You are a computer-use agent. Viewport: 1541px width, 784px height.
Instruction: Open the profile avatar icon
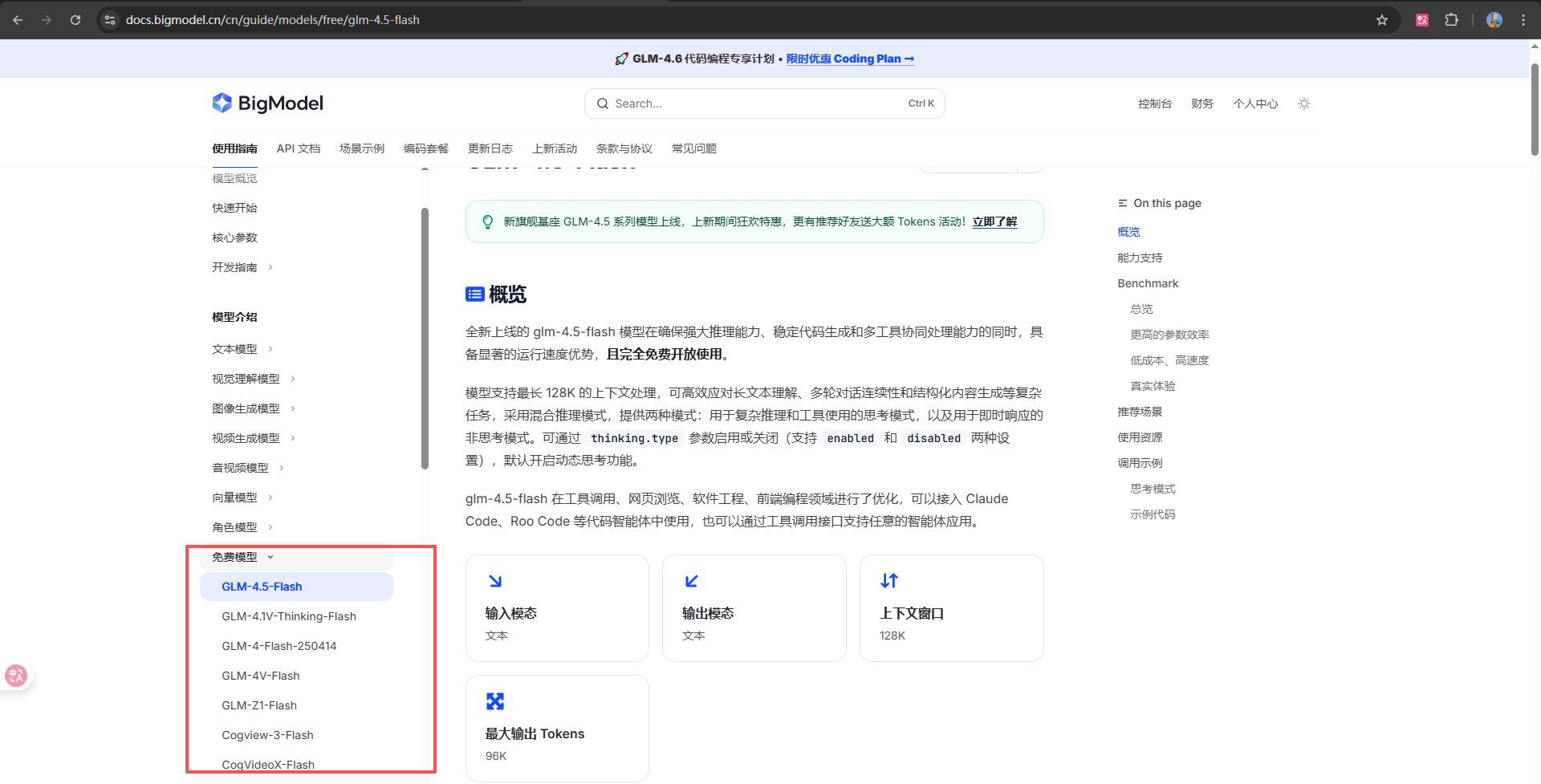pos(1494,20)
